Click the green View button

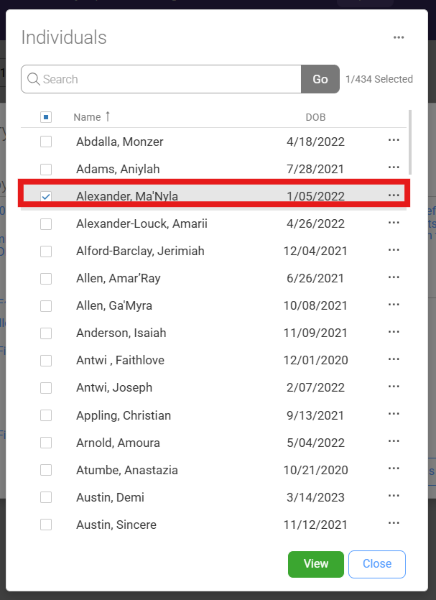click(316, 564)
